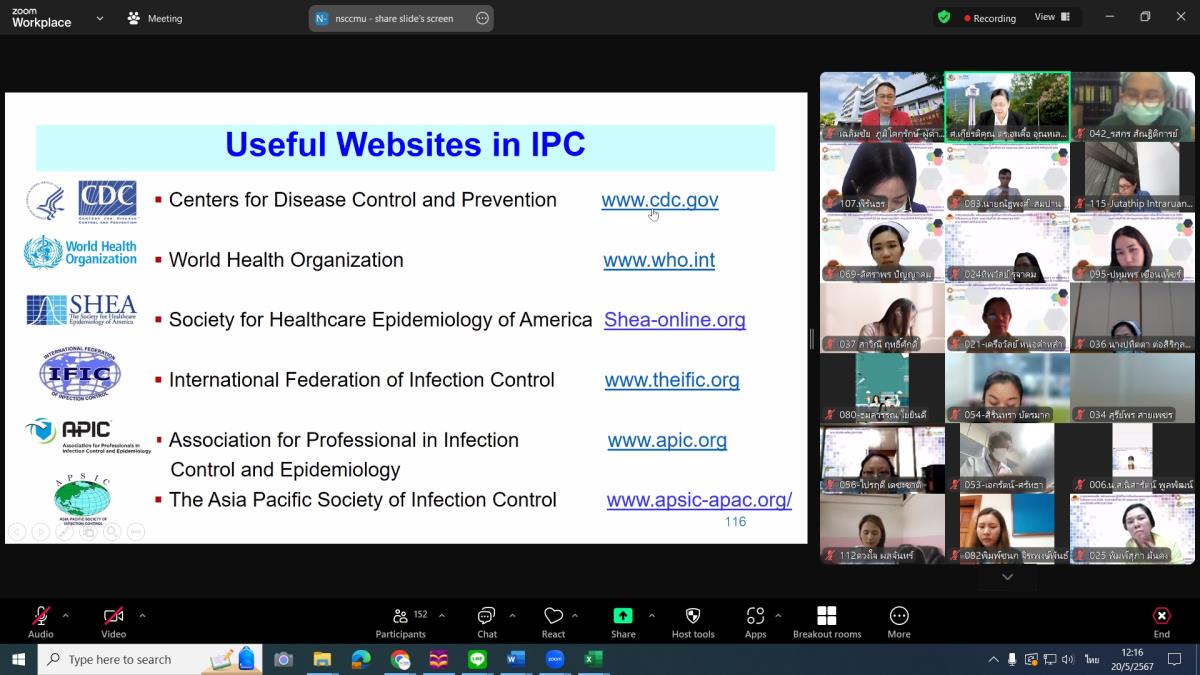Screen dimensions: 1200x675
Task: Open the www.who.int link
Action: [659, 260]
